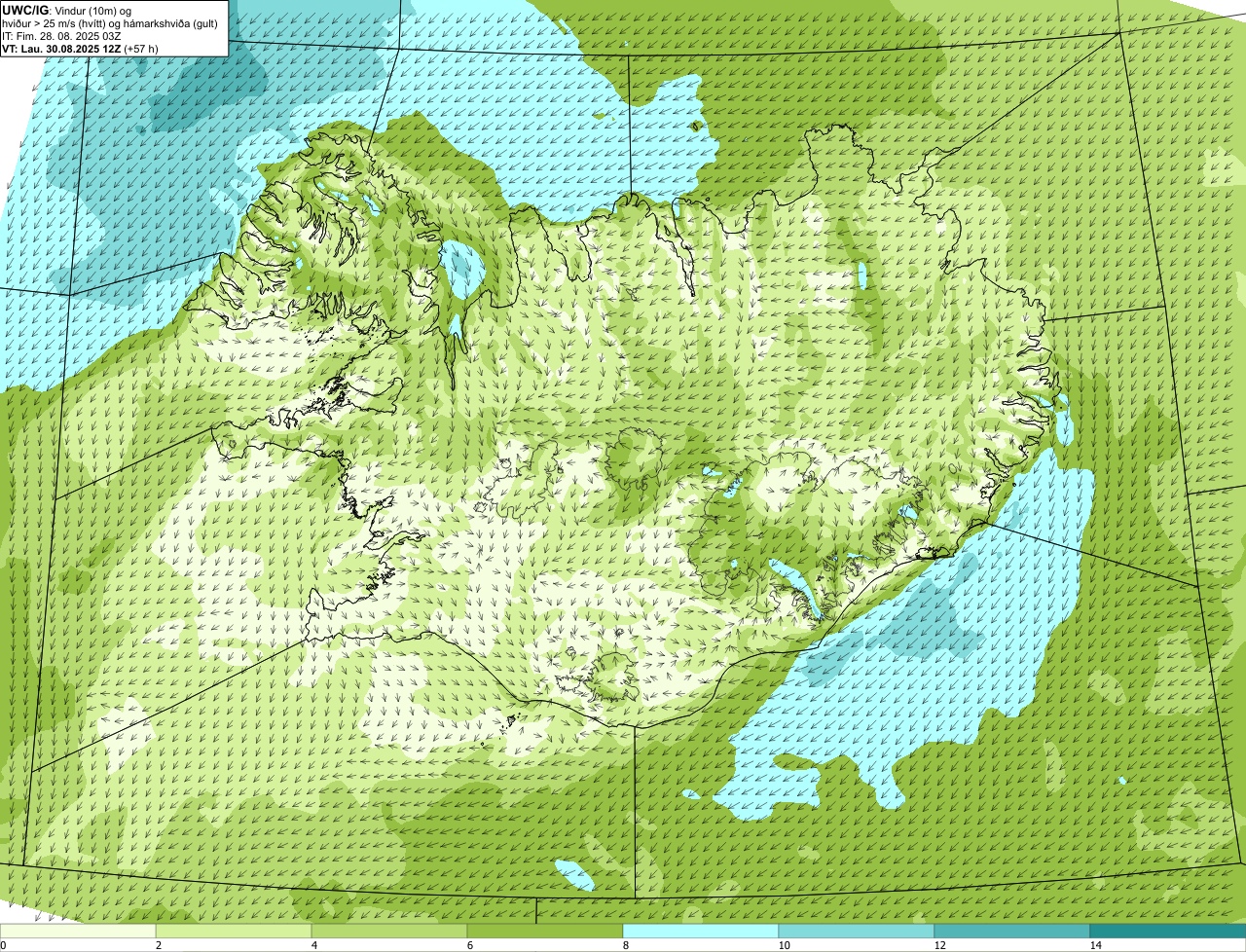Click the title line 'UWC/IG: Vindur (10m) og'

[x=66, y=10]
